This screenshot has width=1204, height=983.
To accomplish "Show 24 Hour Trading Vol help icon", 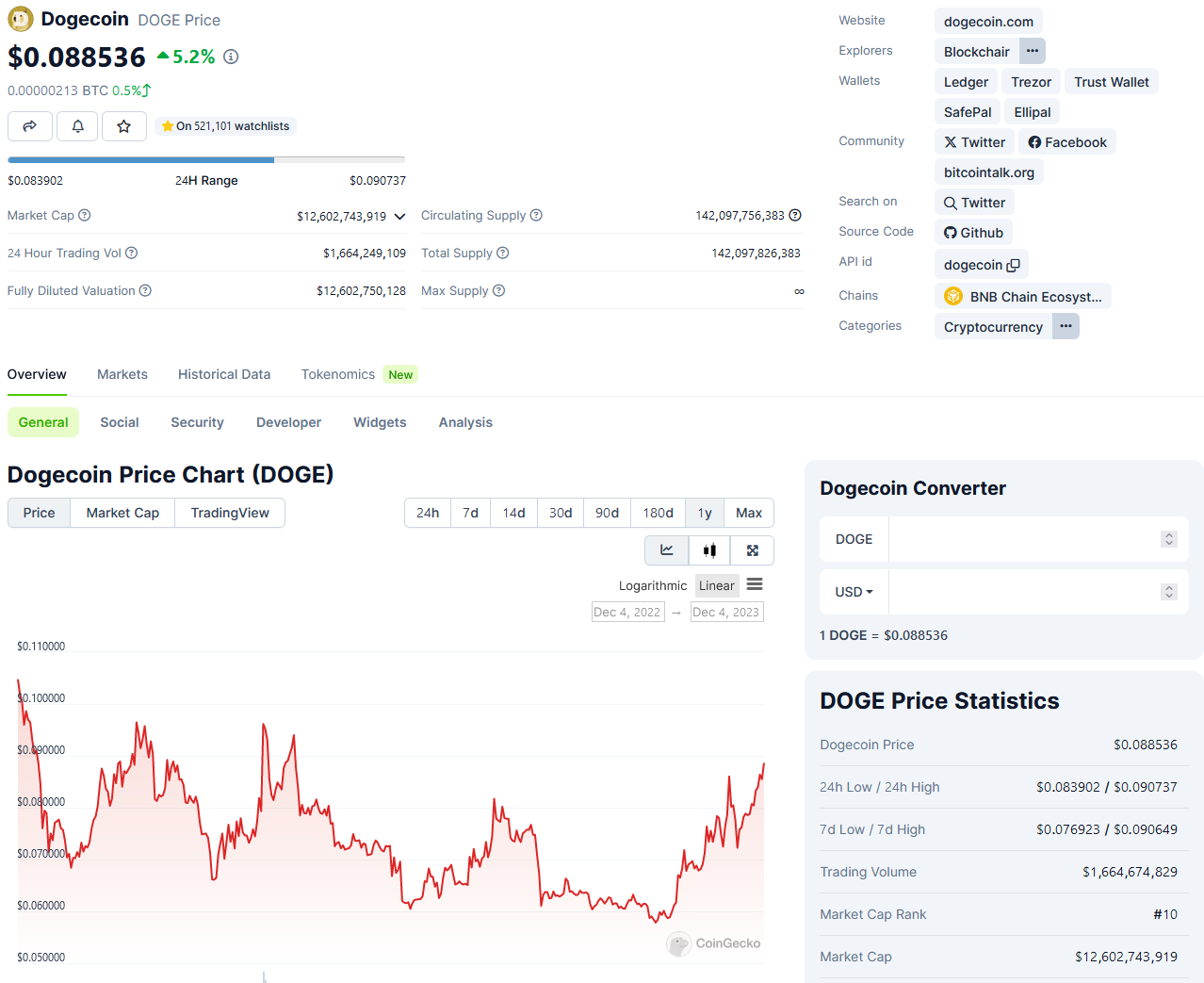I will pyautogui.click(x=132, y=254).
